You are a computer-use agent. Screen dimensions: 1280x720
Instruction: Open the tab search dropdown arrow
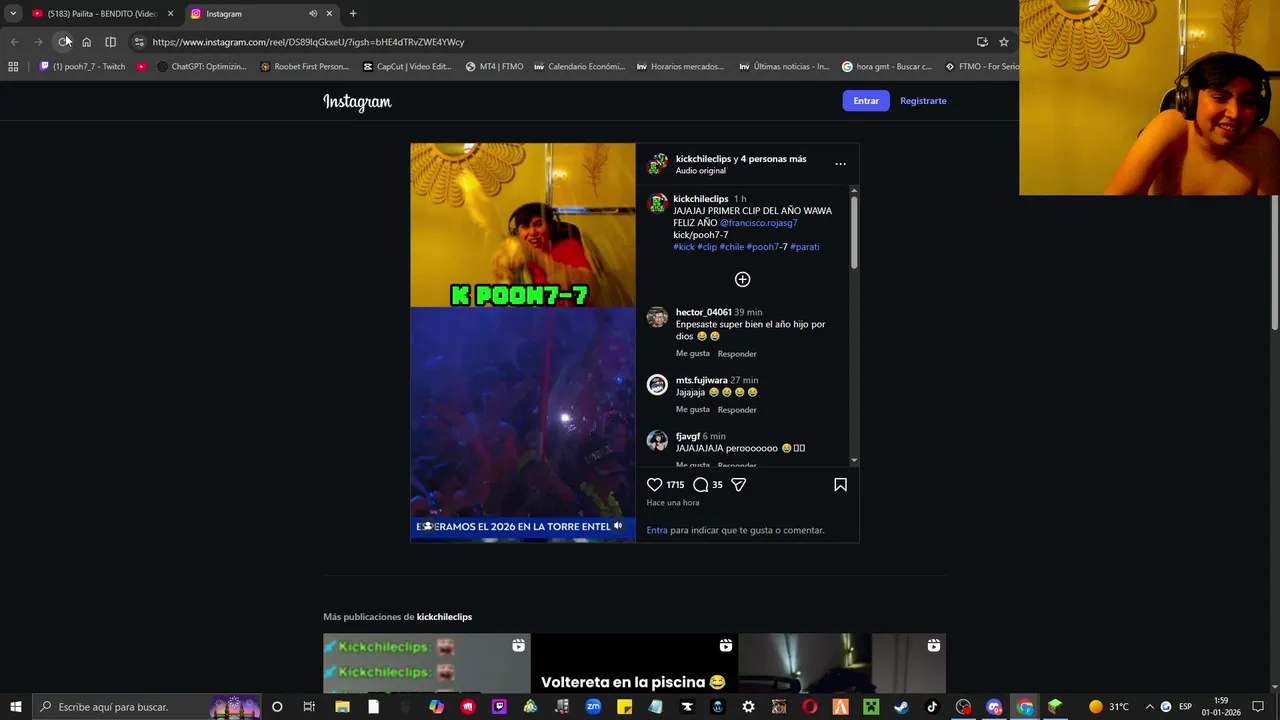(13, 14)
